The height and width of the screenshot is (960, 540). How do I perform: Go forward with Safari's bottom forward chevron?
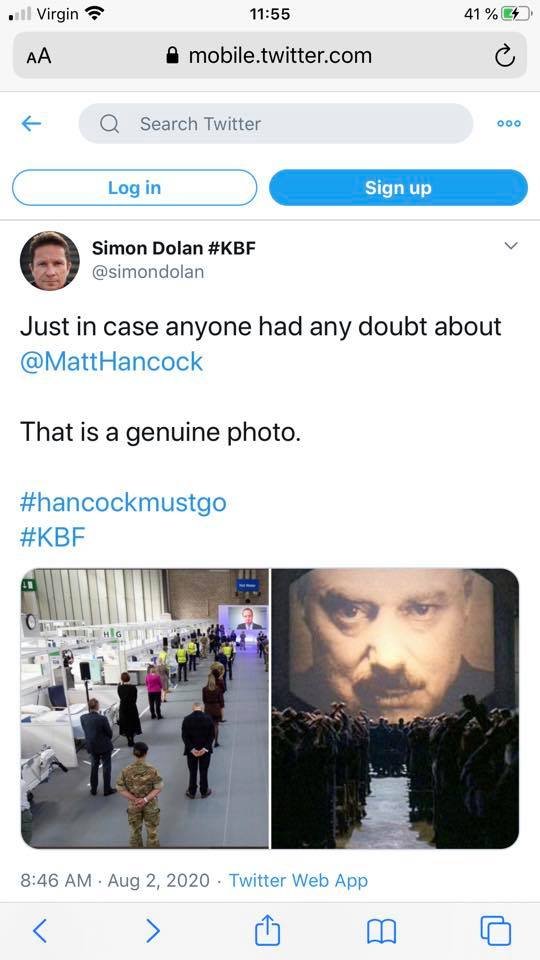[153, 931]
